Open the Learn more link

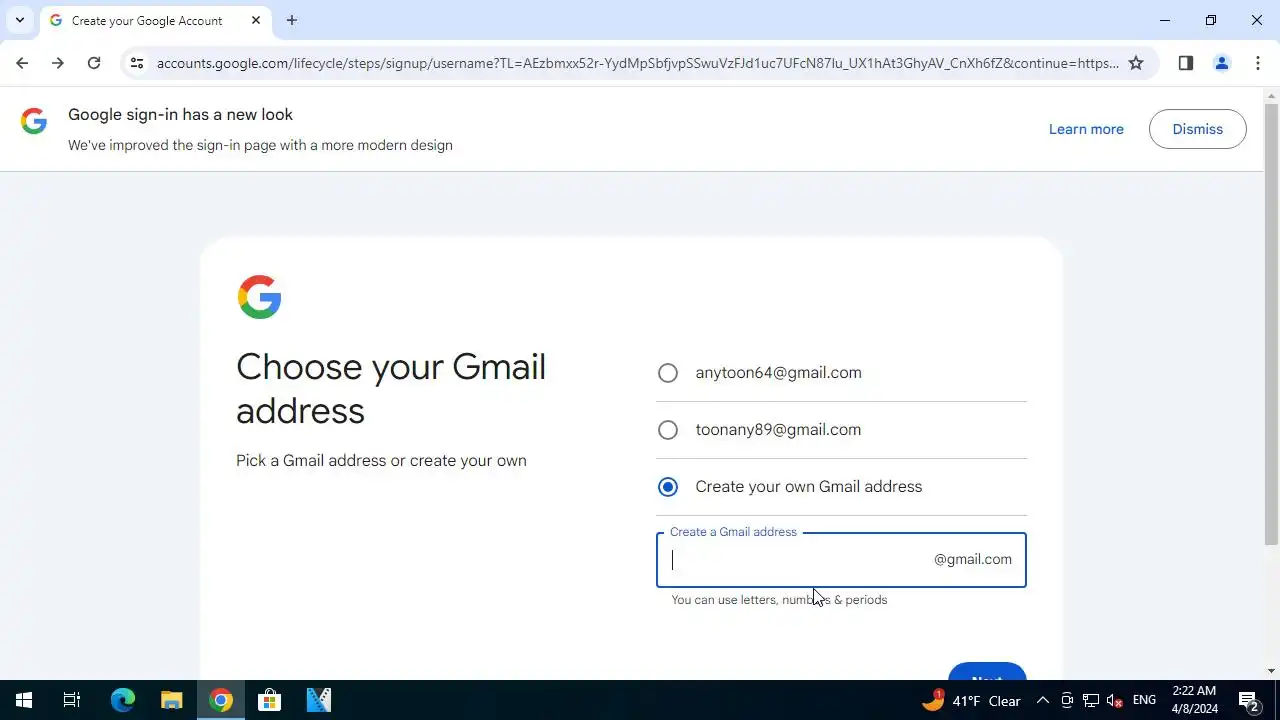[x=1086, y=129]
